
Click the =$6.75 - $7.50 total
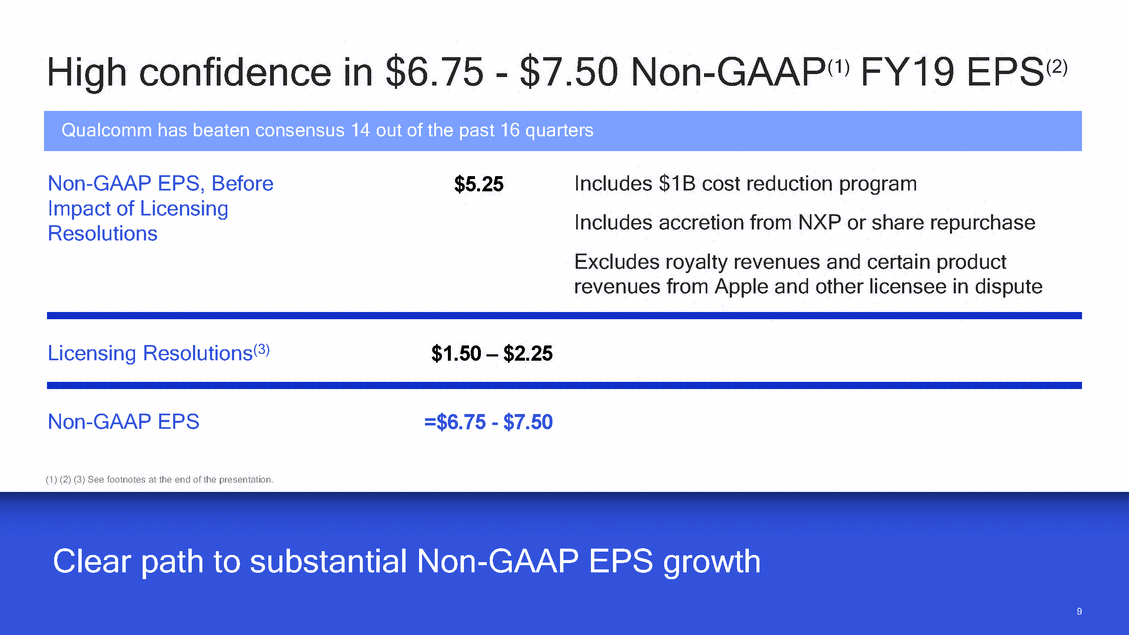pyautogui.click(x=488, y=422)
